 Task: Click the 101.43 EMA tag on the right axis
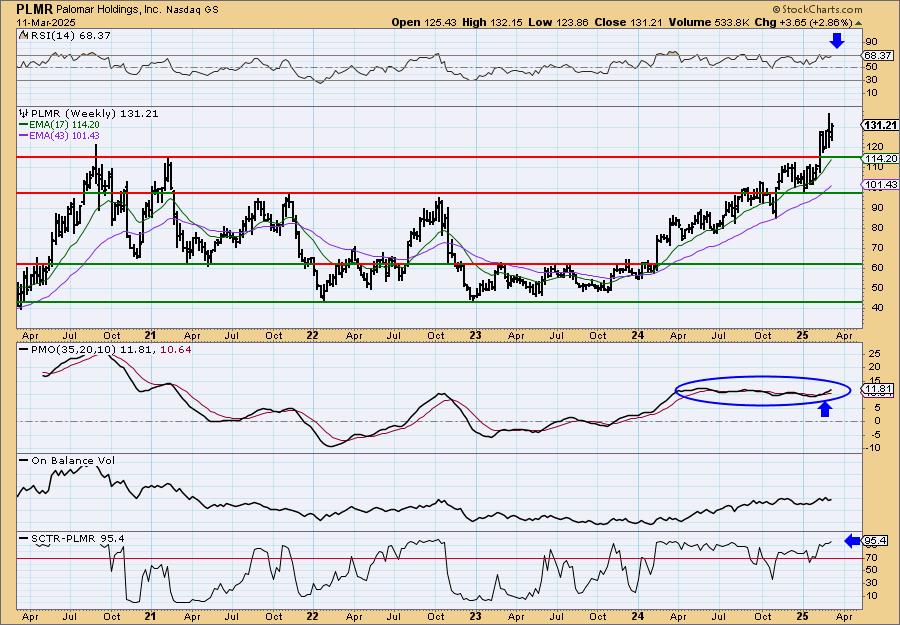(879, 184)
